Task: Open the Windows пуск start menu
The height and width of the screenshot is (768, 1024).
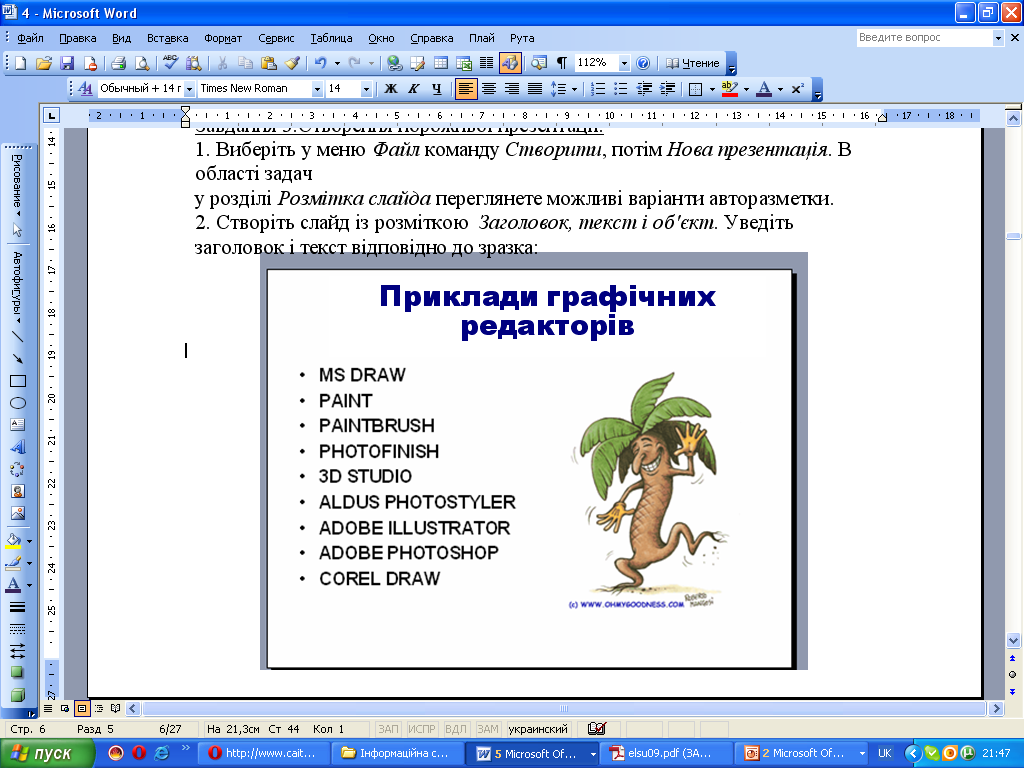Action: pyautogui.click(x=47, y=754)
